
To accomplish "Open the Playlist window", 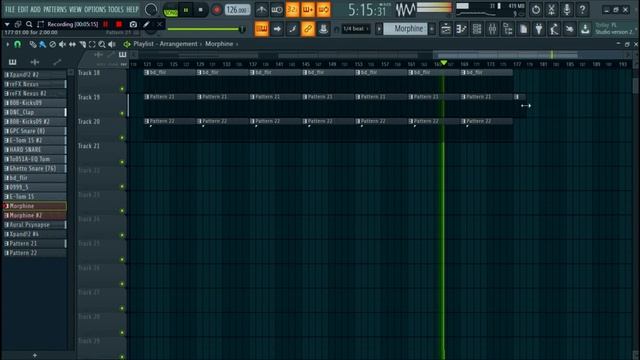I will click(446, 29).
